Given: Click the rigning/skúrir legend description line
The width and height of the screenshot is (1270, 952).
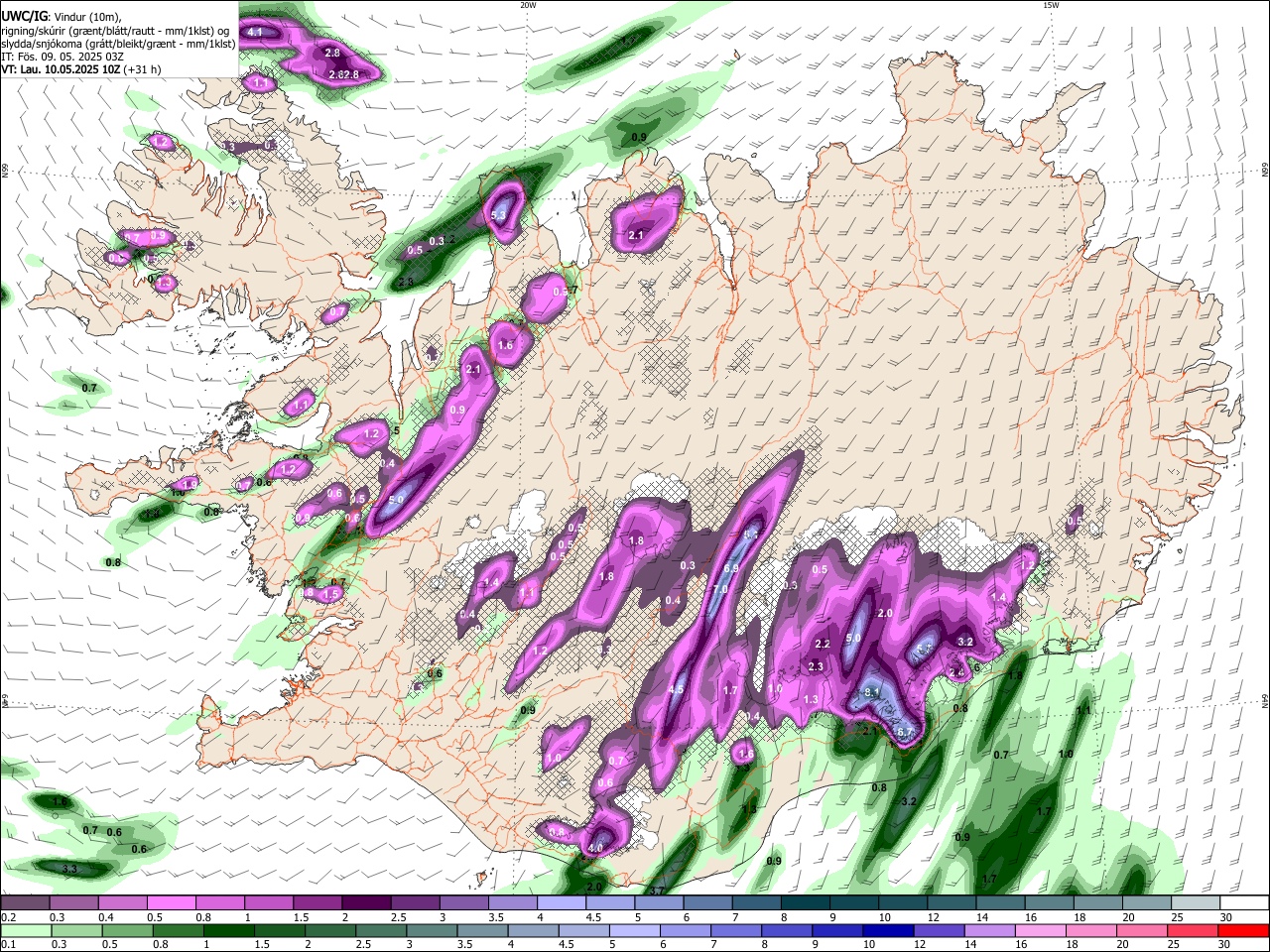Looking at the screenshot, I should (x=114, y=30).
